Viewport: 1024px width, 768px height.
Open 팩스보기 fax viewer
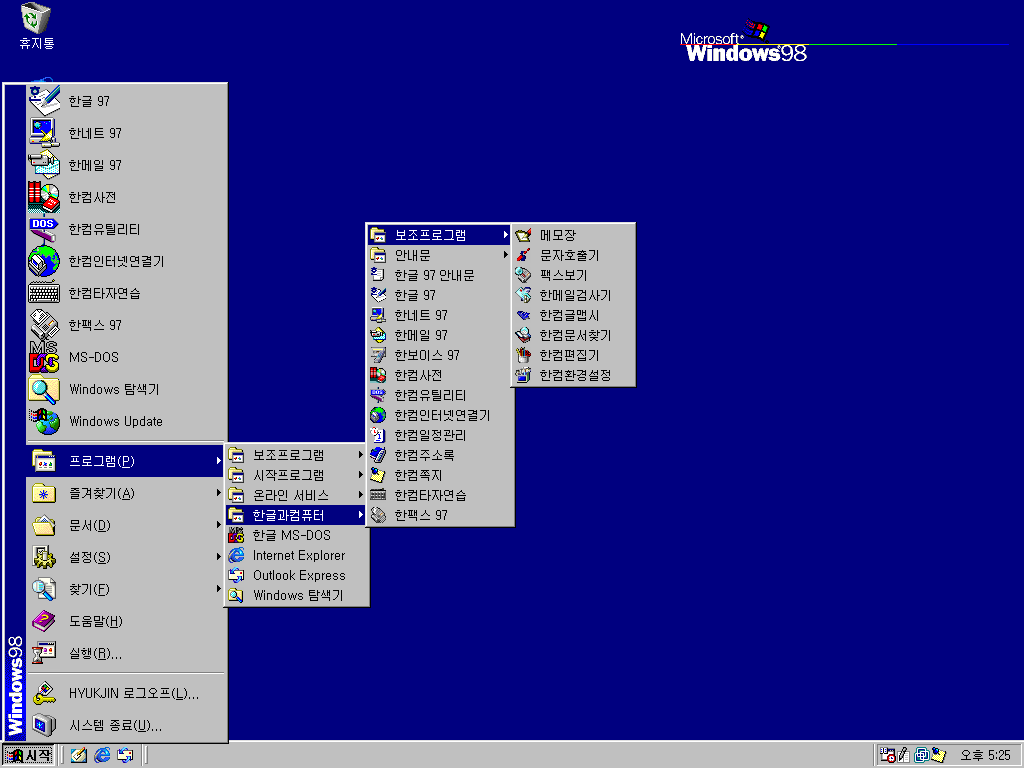(573, 275)
